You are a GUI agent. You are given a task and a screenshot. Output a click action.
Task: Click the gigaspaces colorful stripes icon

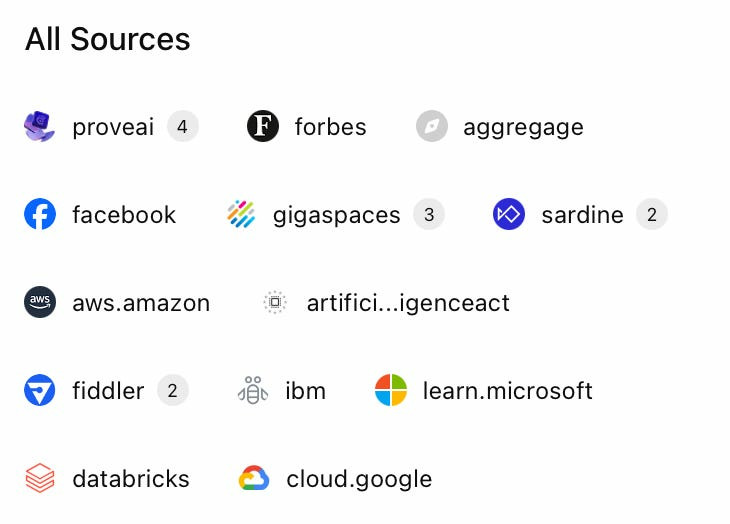241,214
